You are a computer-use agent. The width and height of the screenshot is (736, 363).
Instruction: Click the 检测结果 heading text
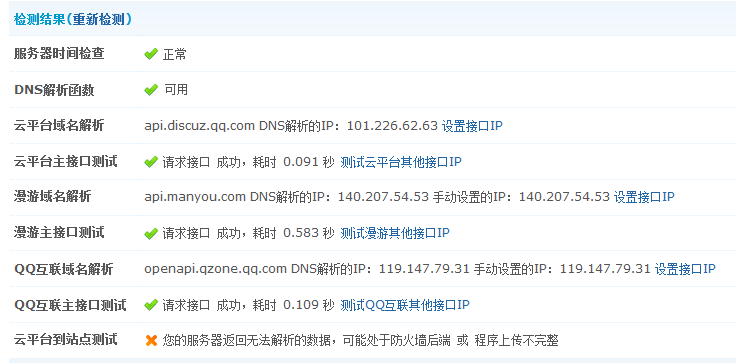(x=40, y=20)
